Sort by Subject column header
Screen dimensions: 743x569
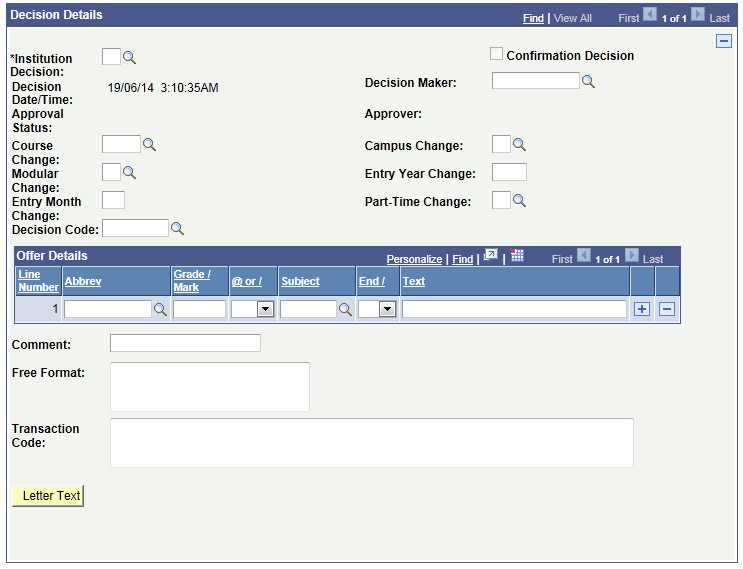300,281
